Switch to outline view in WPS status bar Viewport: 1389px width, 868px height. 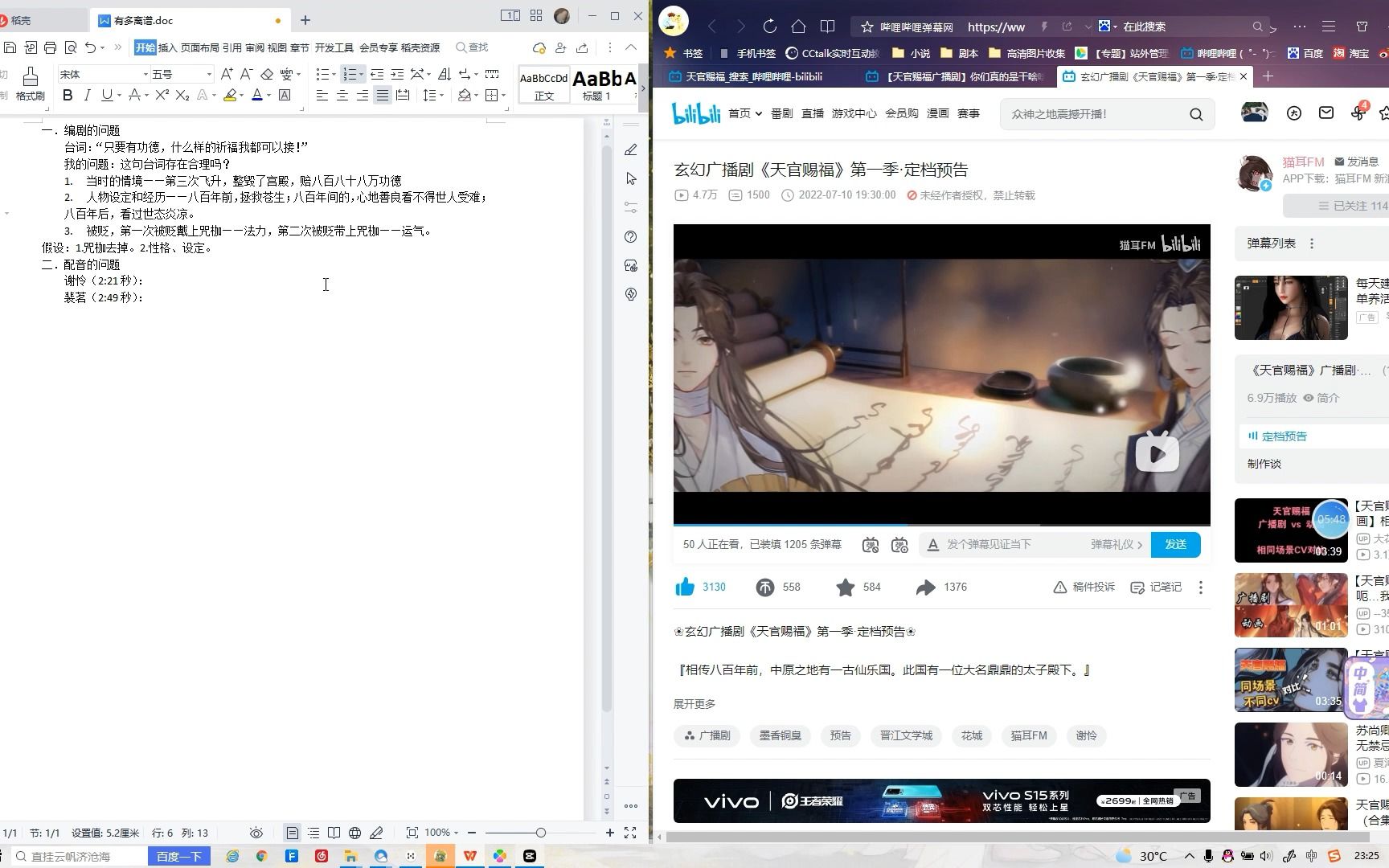(313, 833)
